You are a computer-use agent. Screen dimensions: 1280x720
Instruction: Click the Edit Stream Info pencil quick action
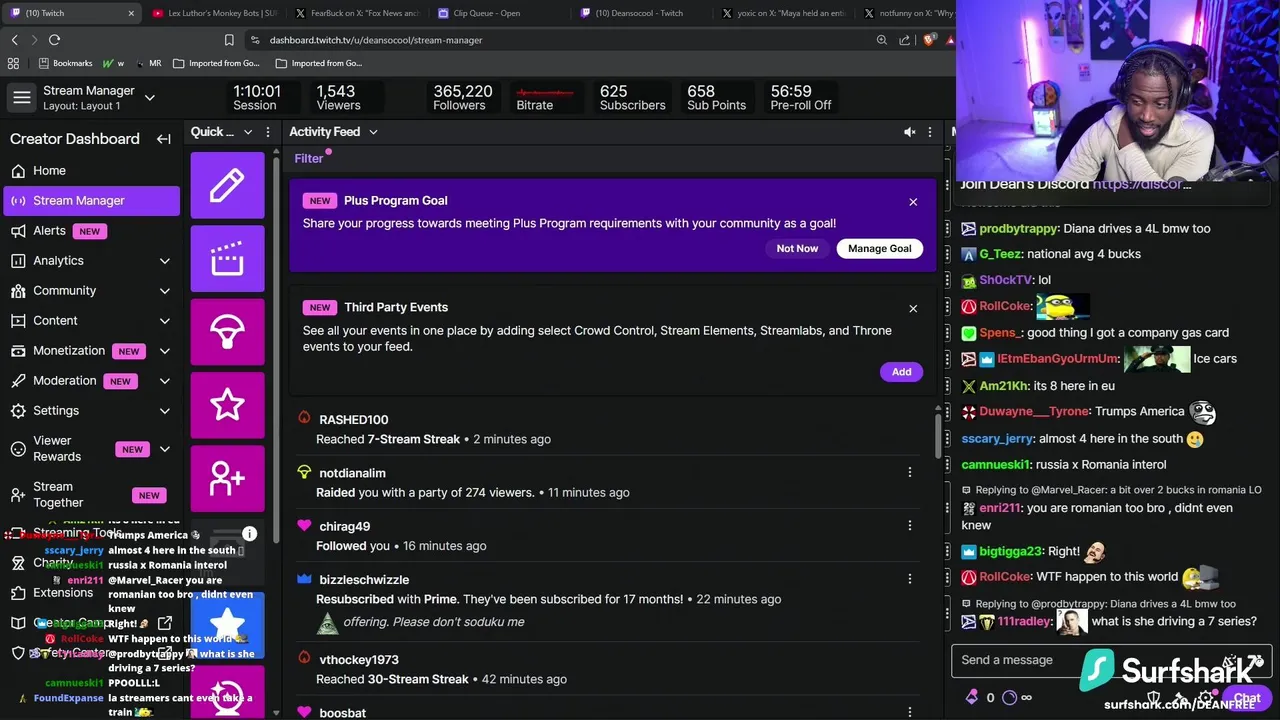[x=227, y=185]
